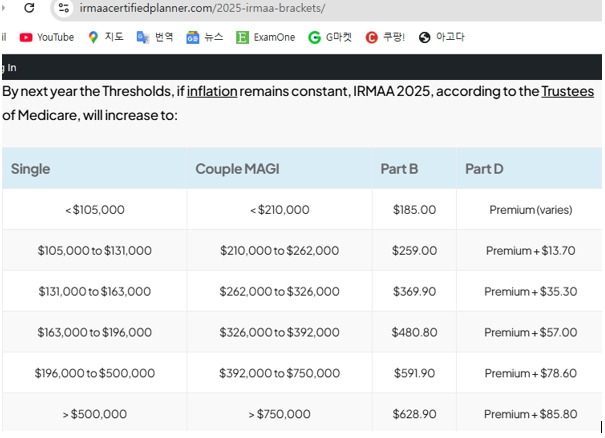The image size is (605, 438).
Task: Click the Premium + $85.80 cell
Action: point(530,414)
